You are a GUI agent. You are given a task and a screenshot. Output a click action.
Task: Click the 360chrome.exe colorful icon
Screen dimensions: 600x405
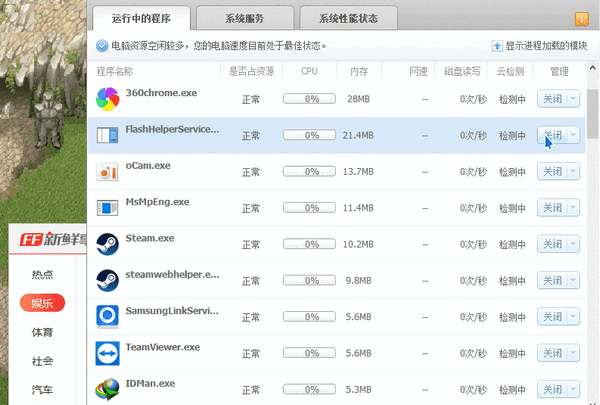pyautogui.click(x=107, y=98)
